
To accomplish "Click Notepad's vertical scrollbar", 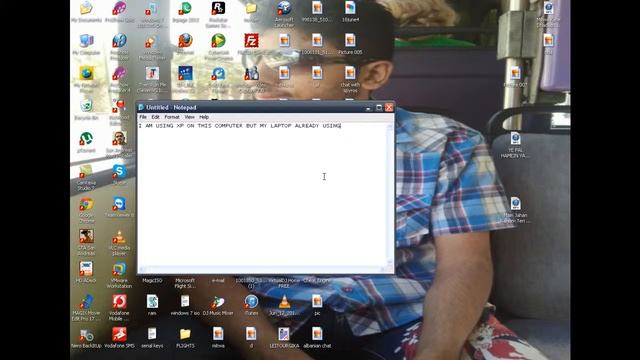I will [x=390, y=194].
